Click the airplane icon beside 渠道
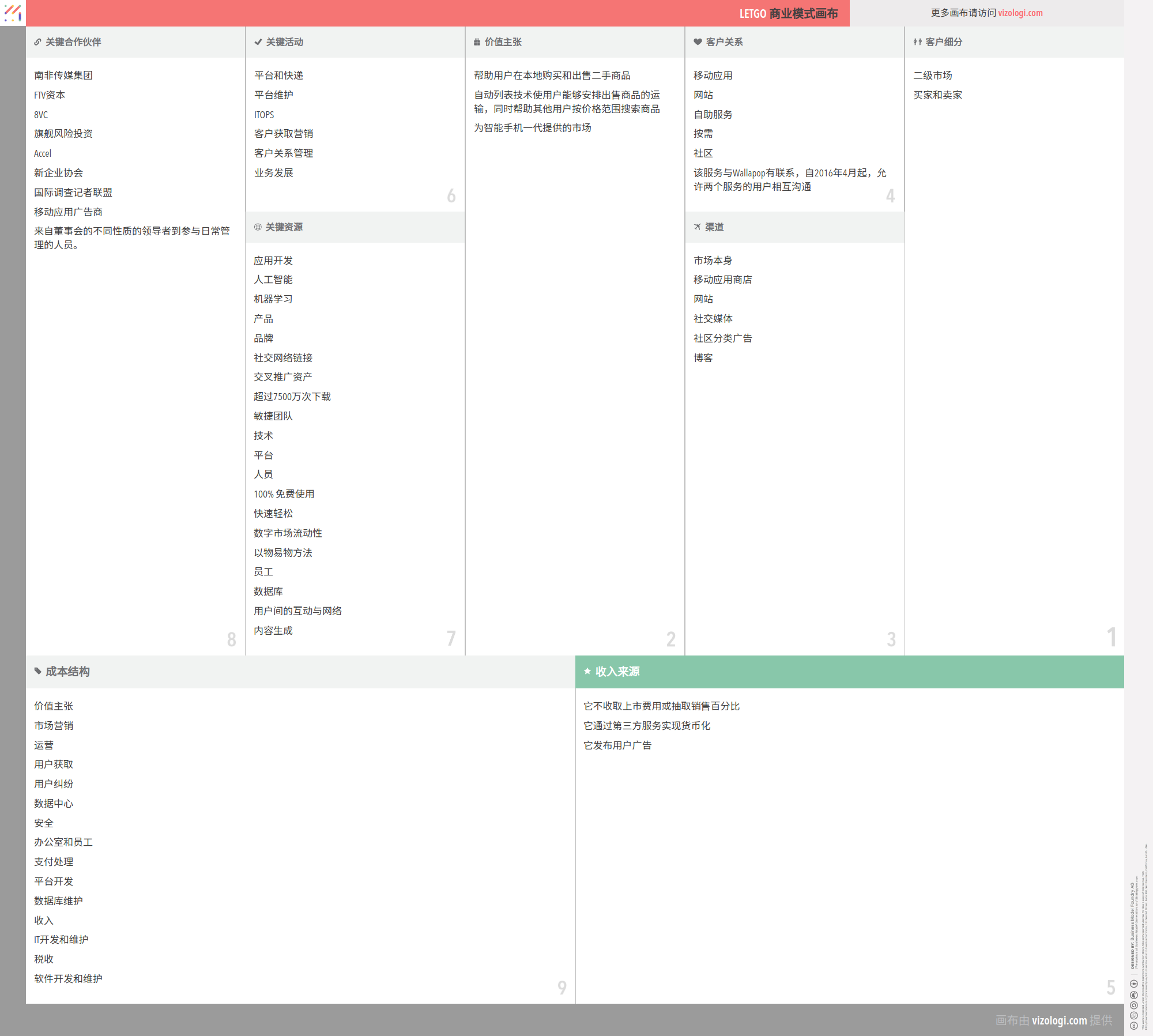This screenshot has width=1153, height=1036. (x=697, y=227)
